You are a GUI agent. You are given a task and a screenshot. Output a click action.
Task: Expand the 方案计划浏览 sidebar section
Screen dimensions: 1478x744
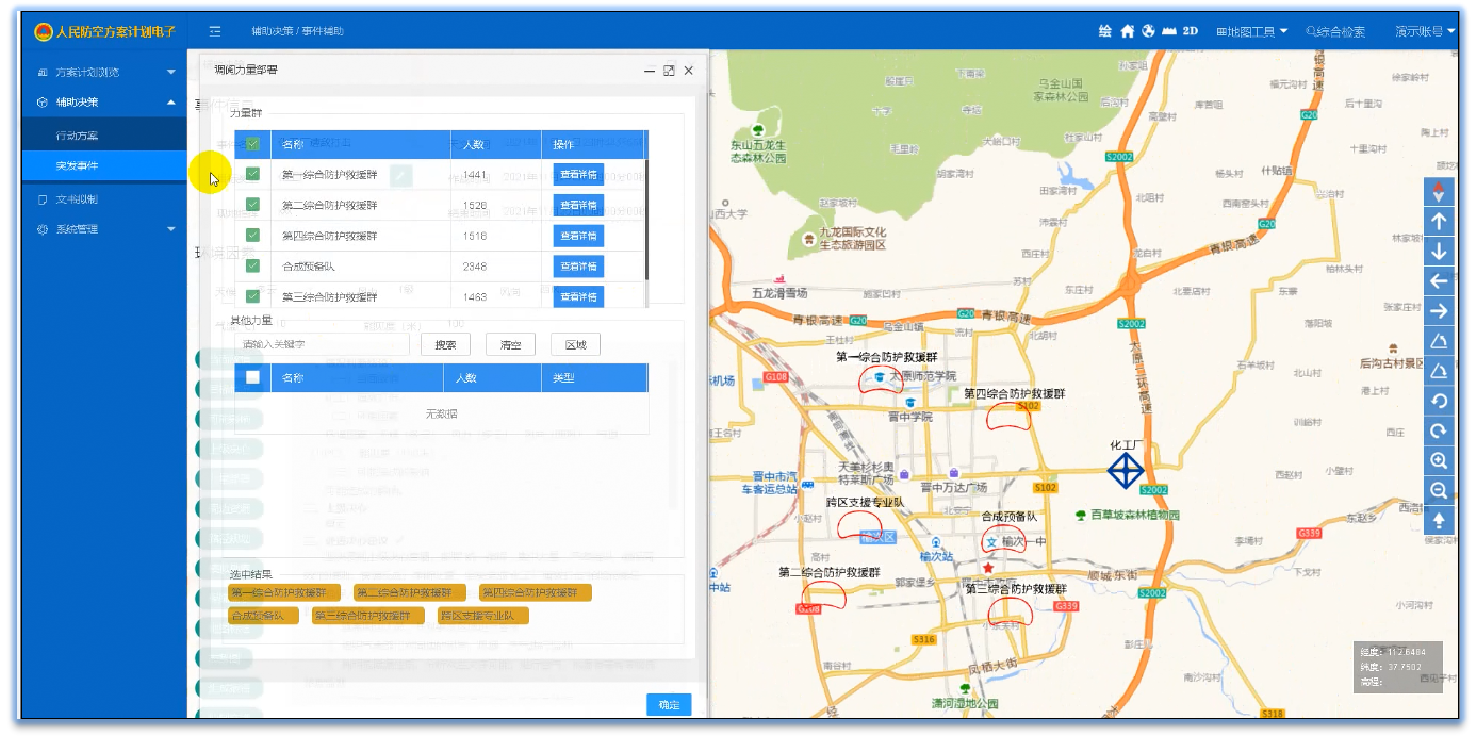[104, 72]
